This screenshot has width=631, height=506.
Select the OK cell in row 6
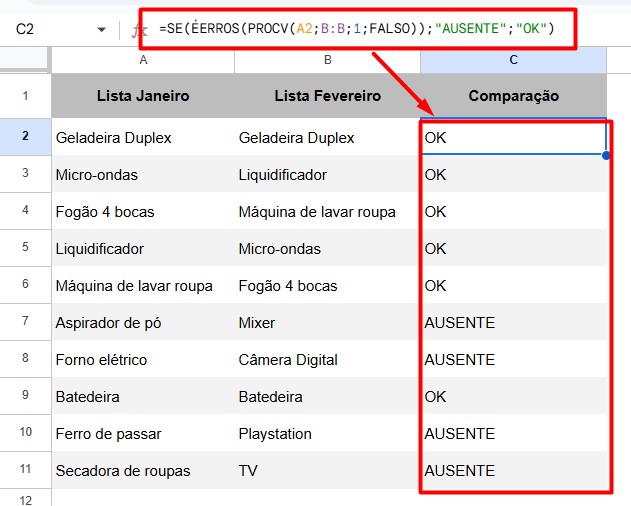[513, 285]
